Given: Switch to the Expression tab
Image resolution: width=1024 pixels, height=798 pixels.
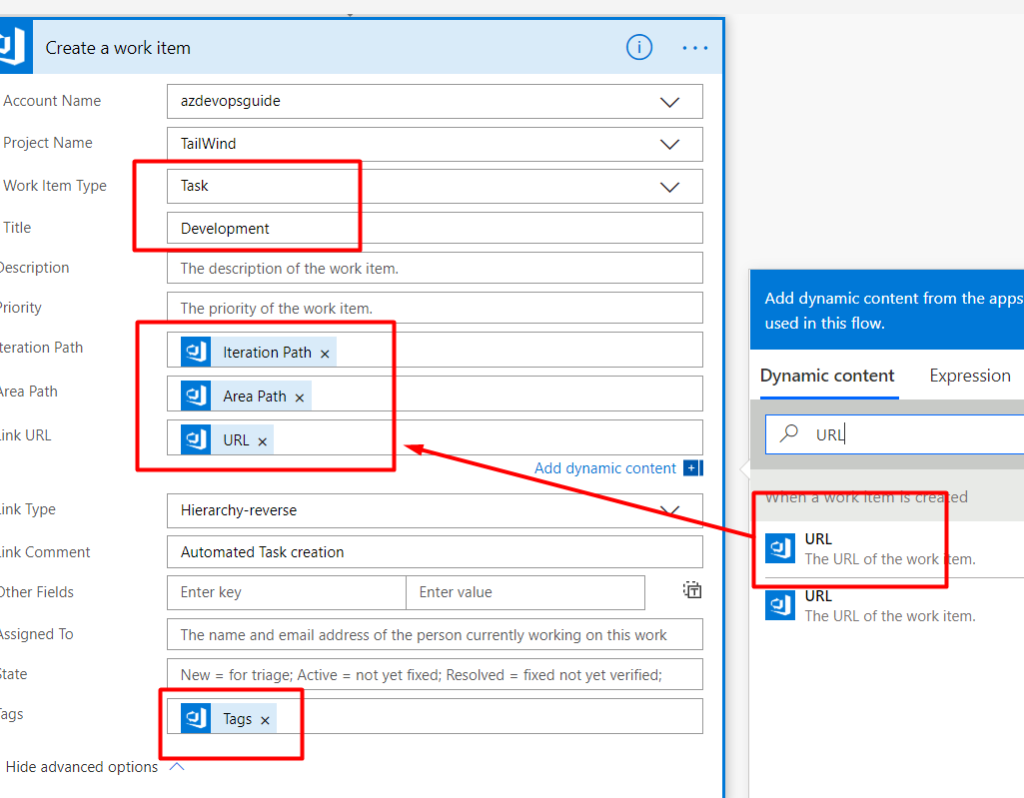Looking at the screenshot, I should [969, 376].
